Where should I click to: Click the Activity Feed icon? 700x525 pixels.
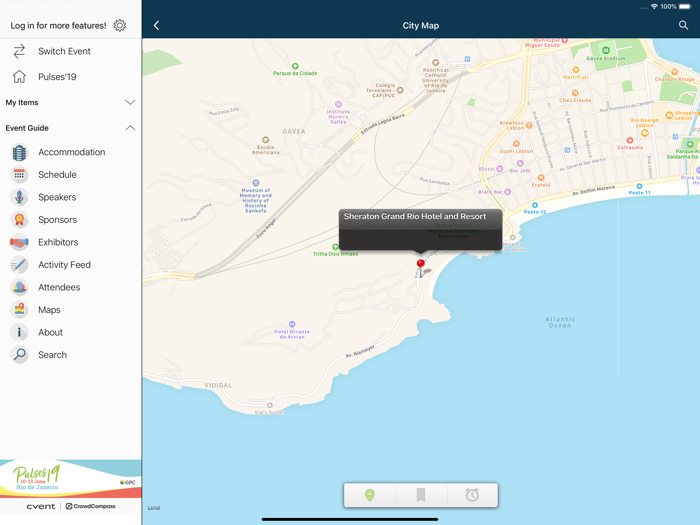(x=19, y=265)
